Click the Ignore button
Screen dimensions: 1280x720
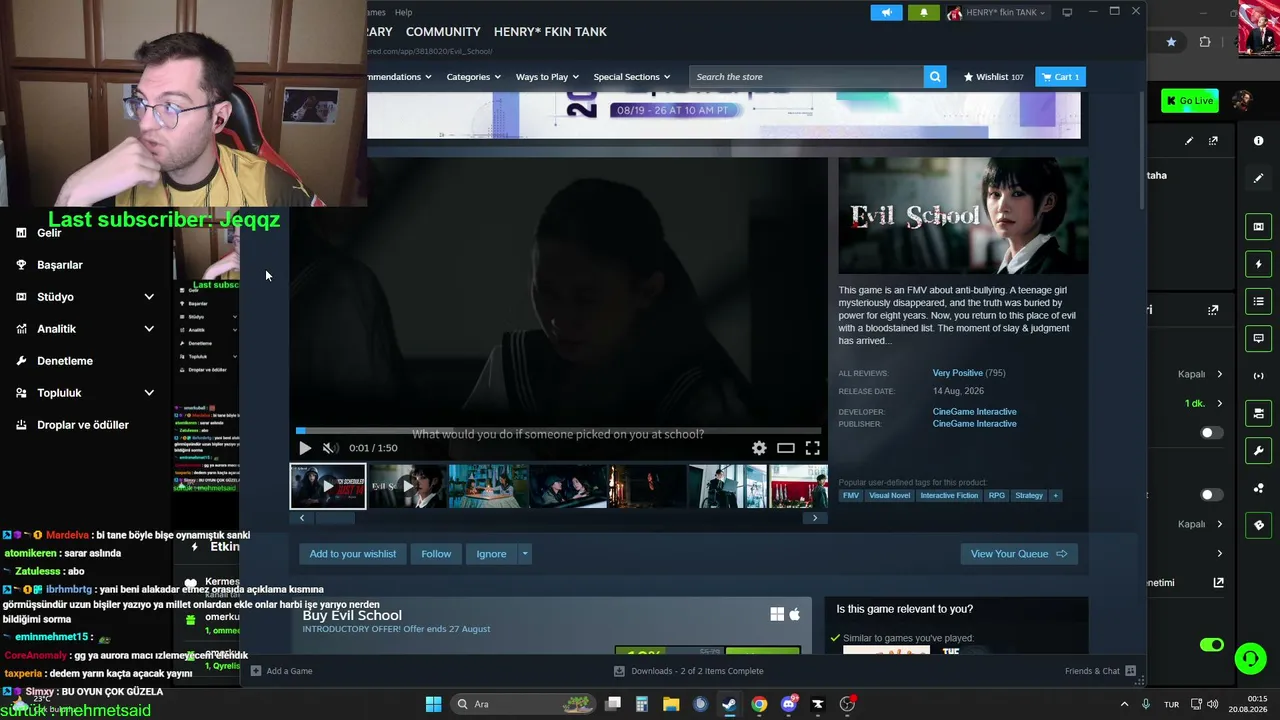(491, 554)
